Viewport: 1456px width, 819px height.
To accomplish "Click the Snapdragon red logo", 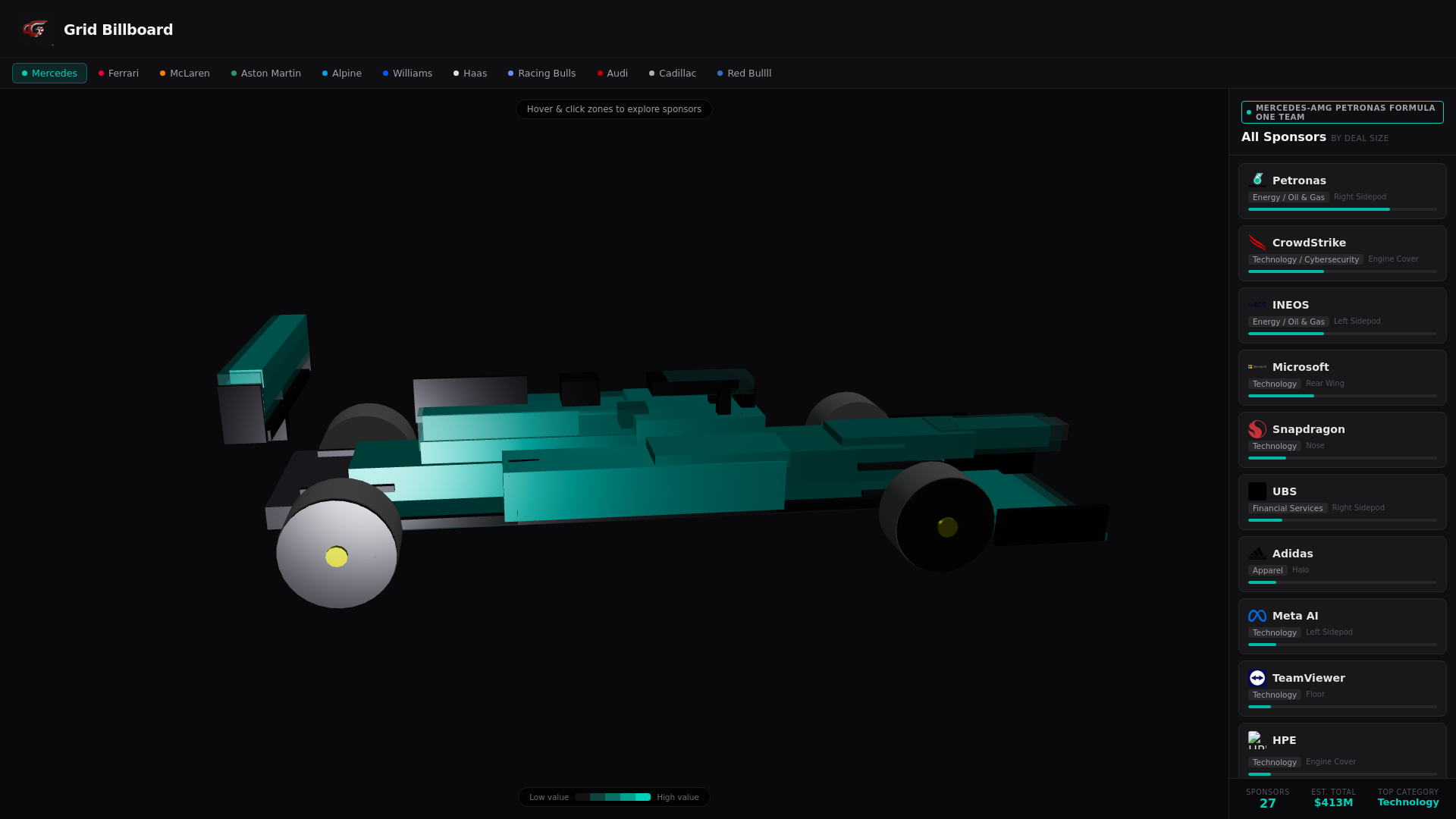I will [x=1257, y=429].
